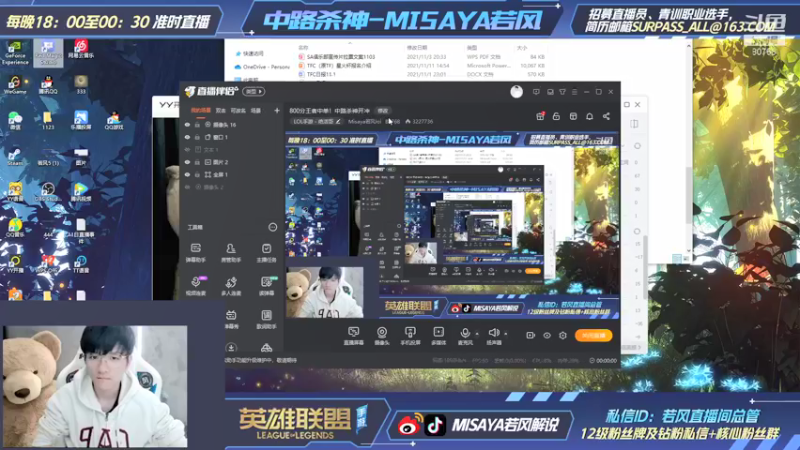
Task: Select the fourth scene tab
Action: coord(256,110)
